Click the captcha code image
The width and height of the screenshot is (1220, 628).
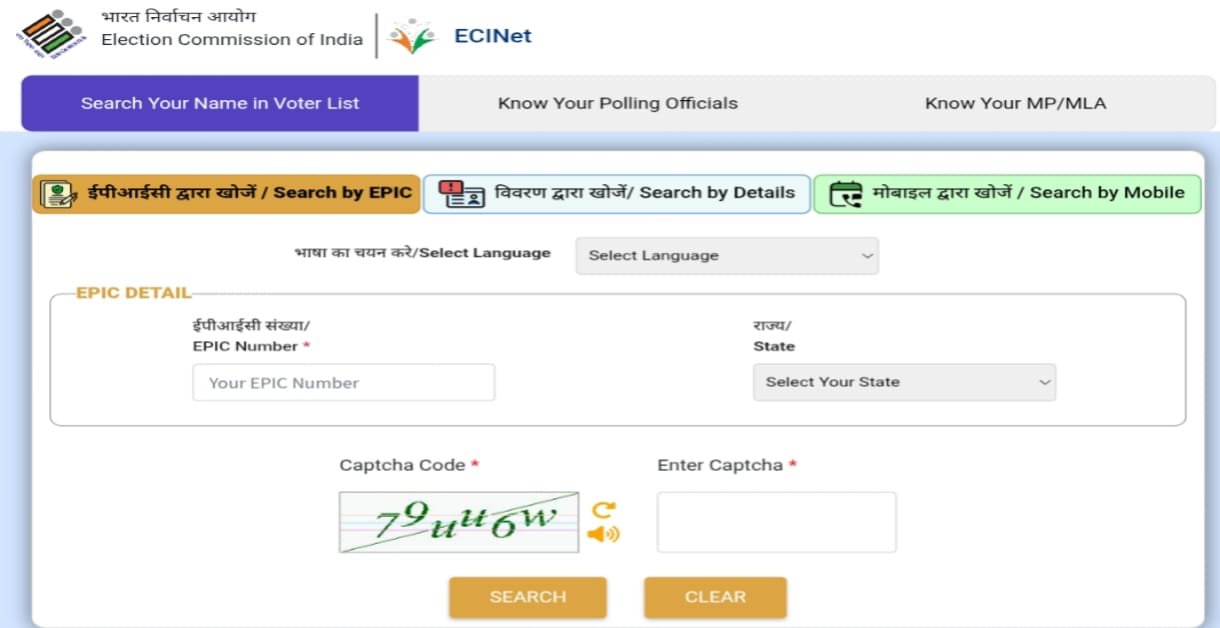click(459, 522)
